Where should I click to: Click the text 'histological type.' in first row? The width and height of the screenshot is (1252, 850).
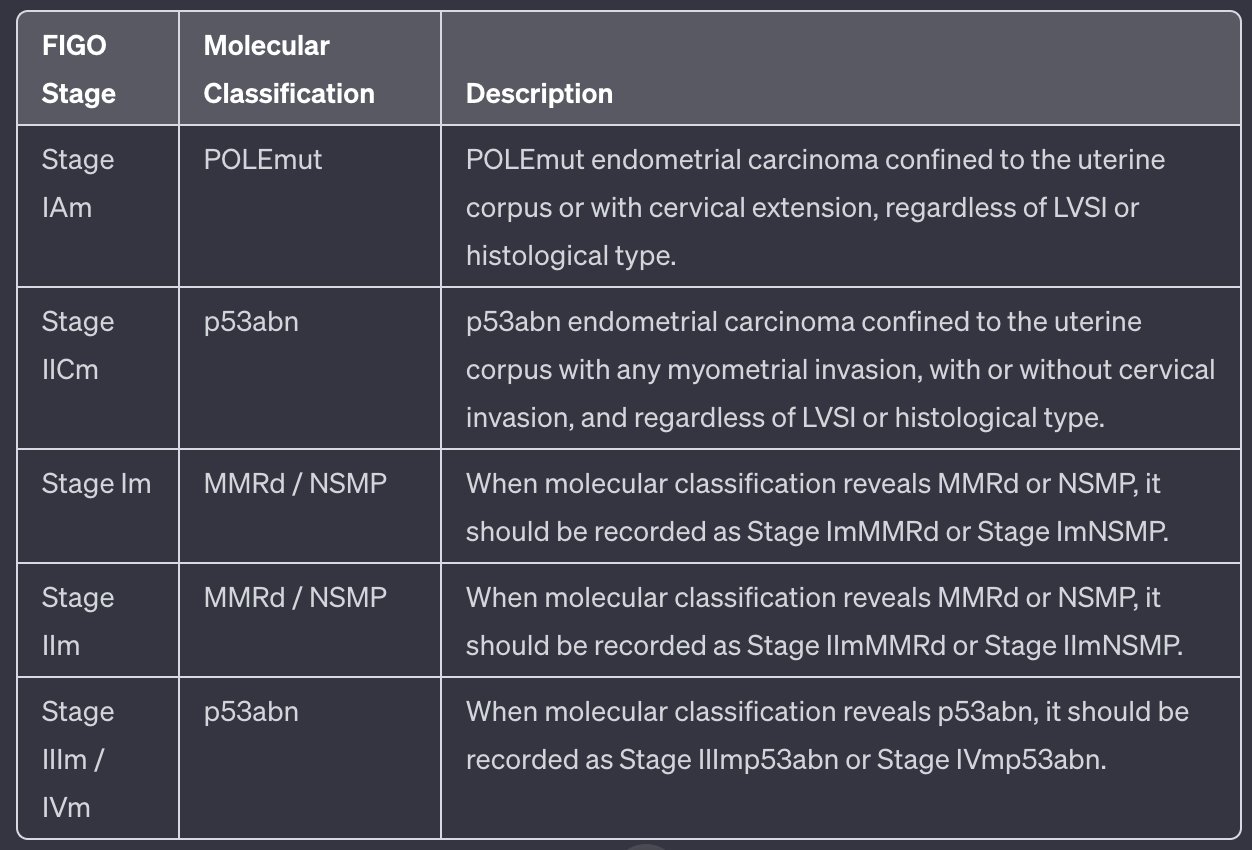571,256
